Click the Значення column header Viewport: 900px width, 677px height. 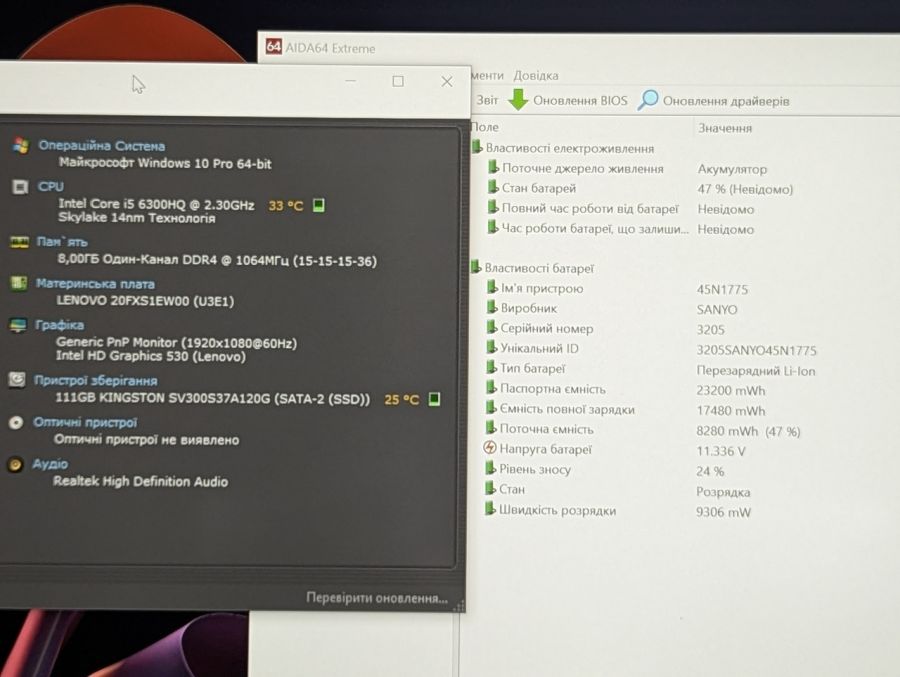725,128
